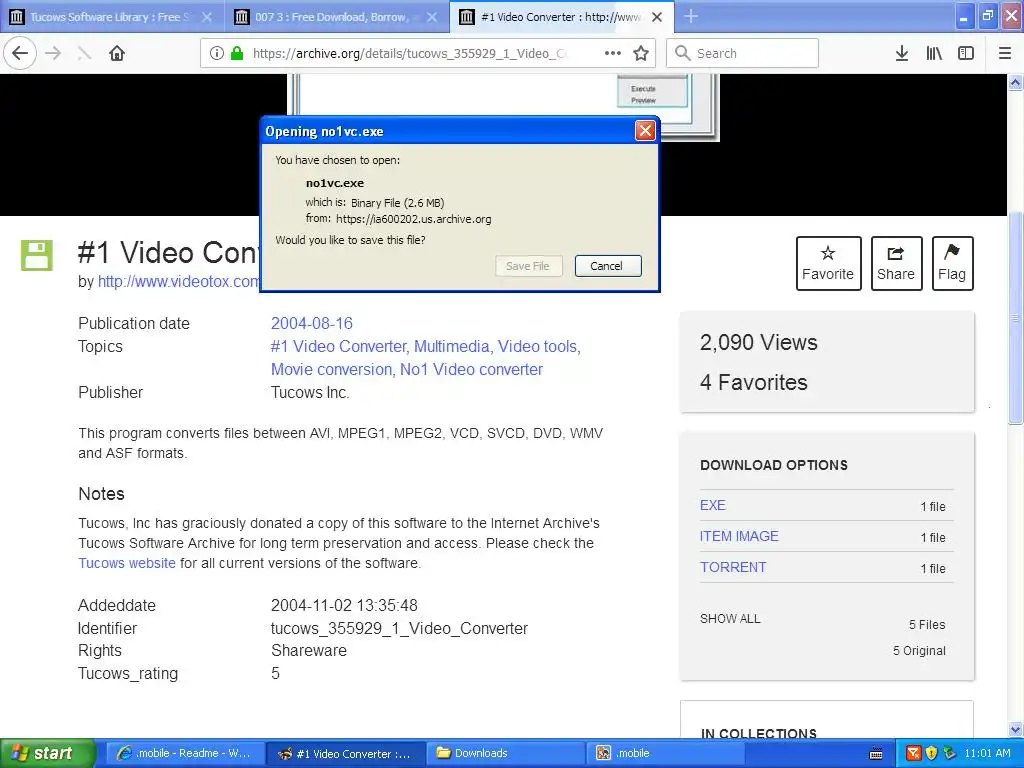Click the system tray icon next to the clock

(x=950, y=754)
